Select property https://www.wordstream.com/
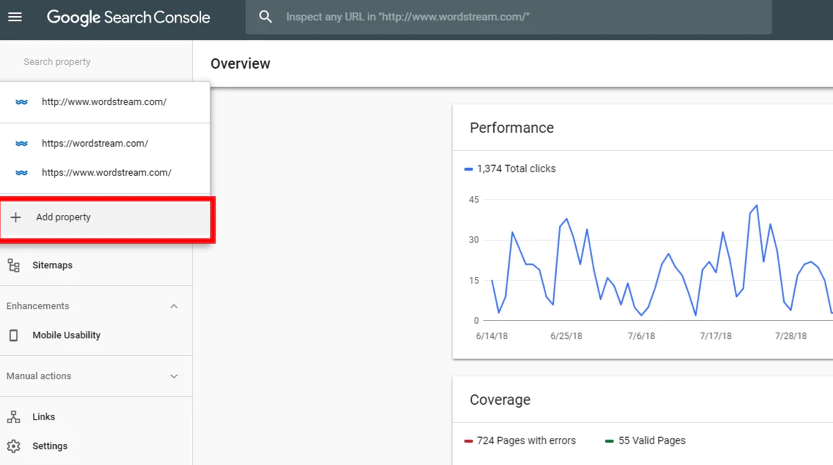 coord(105,173)
